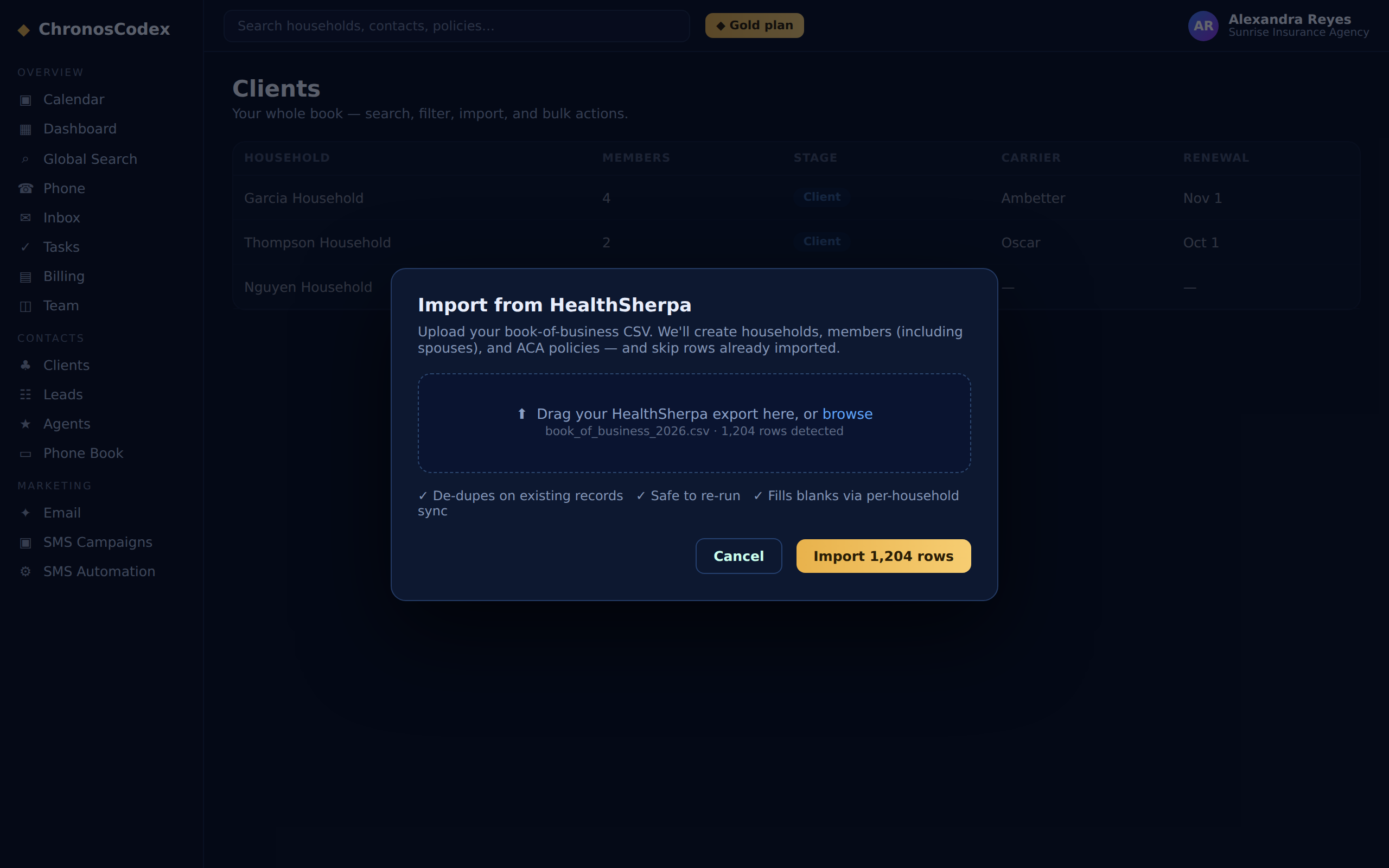
Task: Click the Dashboard grid icon
Action: 26,130
